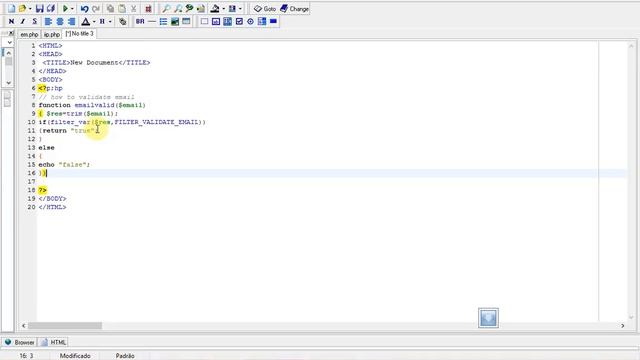Insert a heading tag
Screen dimensions: 640x360
click(102, 21)
